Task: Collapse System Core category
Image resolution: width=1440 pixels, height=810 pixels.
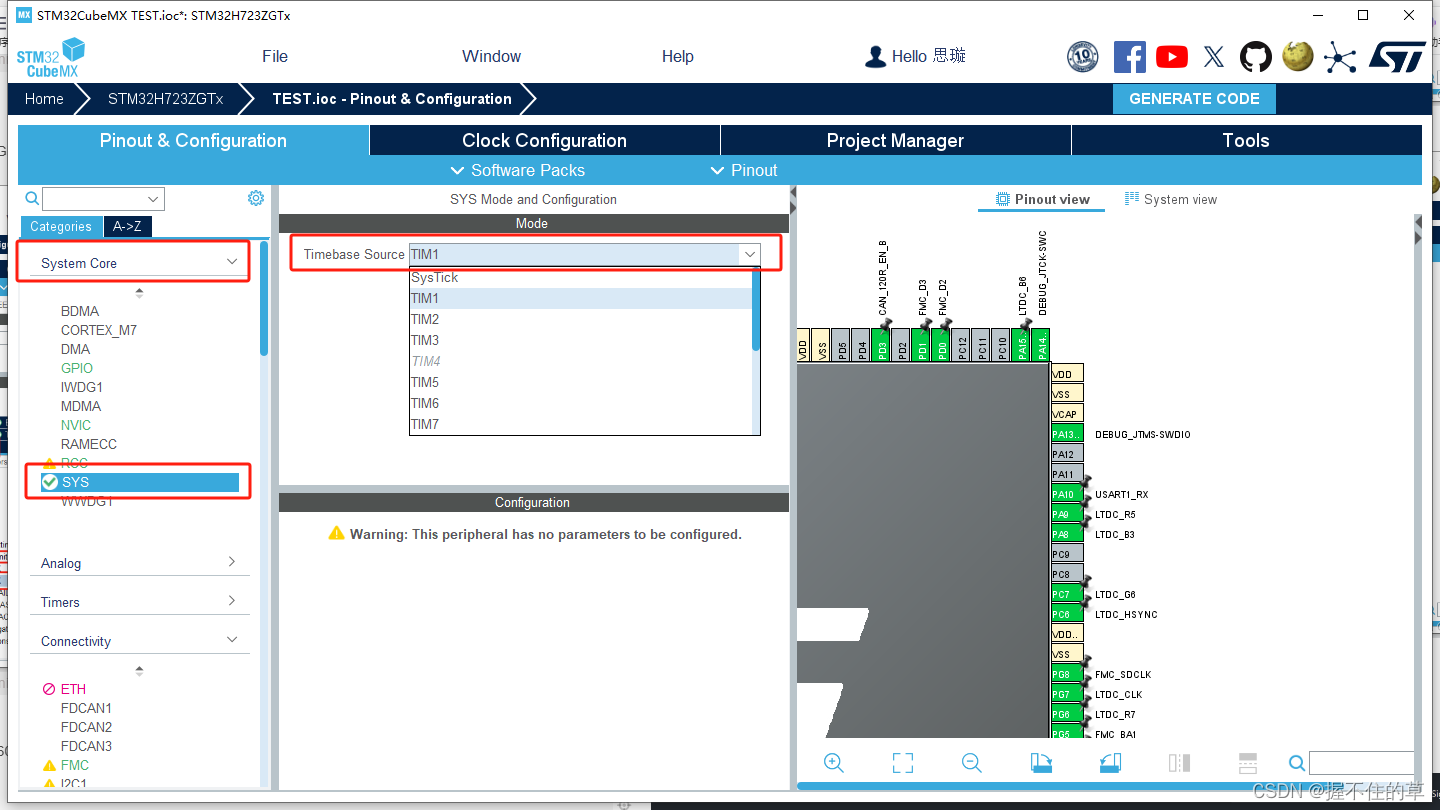Action: click(140, 263)
